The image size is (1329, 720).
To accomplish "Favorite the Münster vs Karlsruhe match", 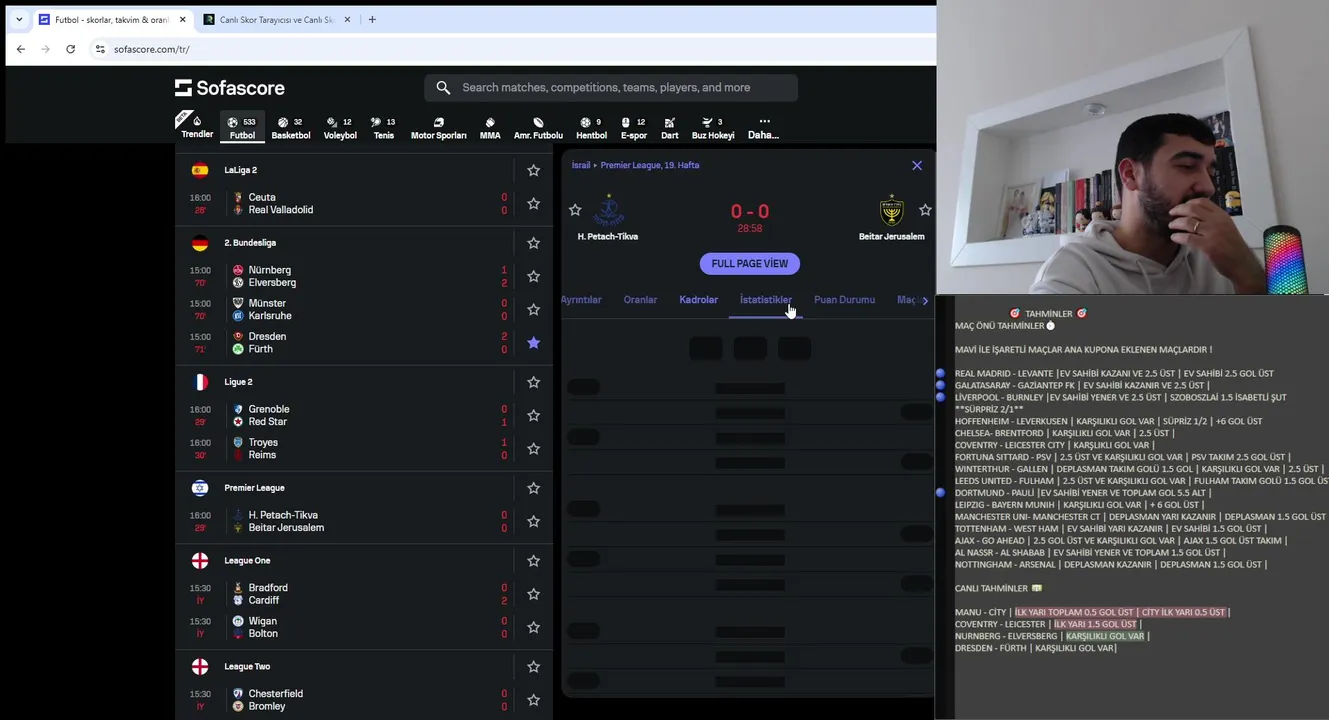I will tap(533, 309).
